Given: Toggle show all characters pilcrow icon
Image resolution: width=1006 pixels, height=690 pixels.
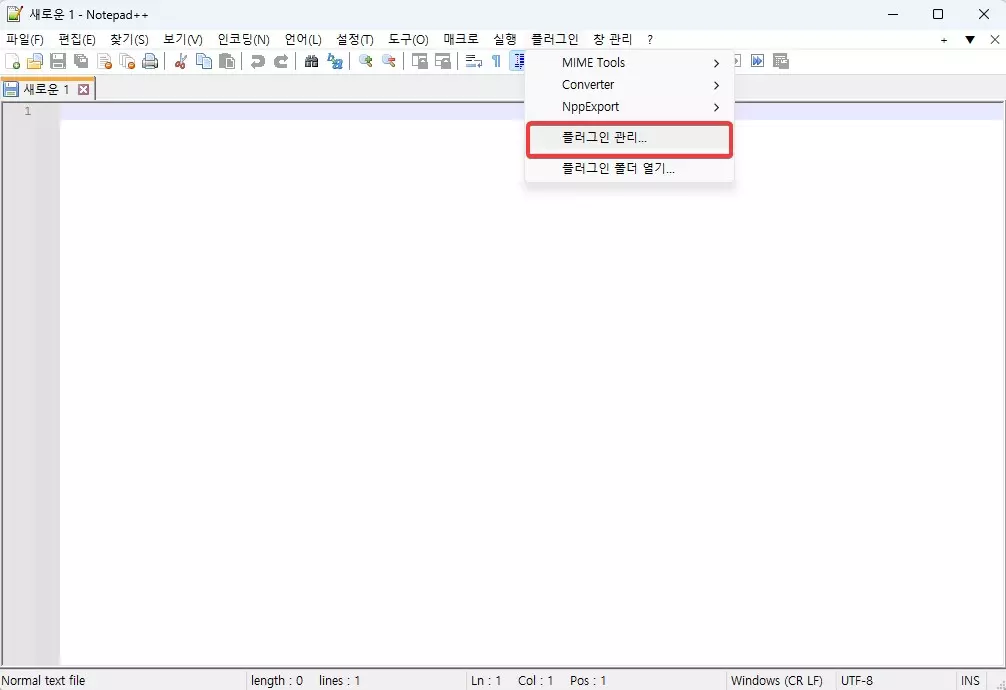Looking at the screenshot, I should tap(497, 62).
